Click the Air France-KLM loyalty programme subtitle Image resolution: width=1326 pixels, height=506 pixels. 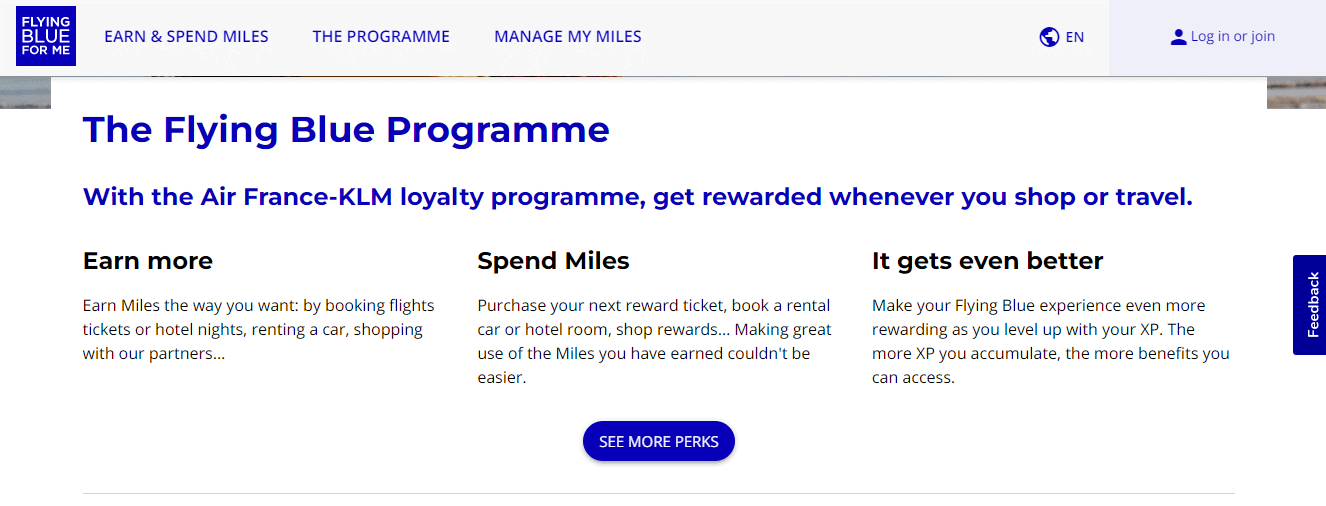pos(638,197)
